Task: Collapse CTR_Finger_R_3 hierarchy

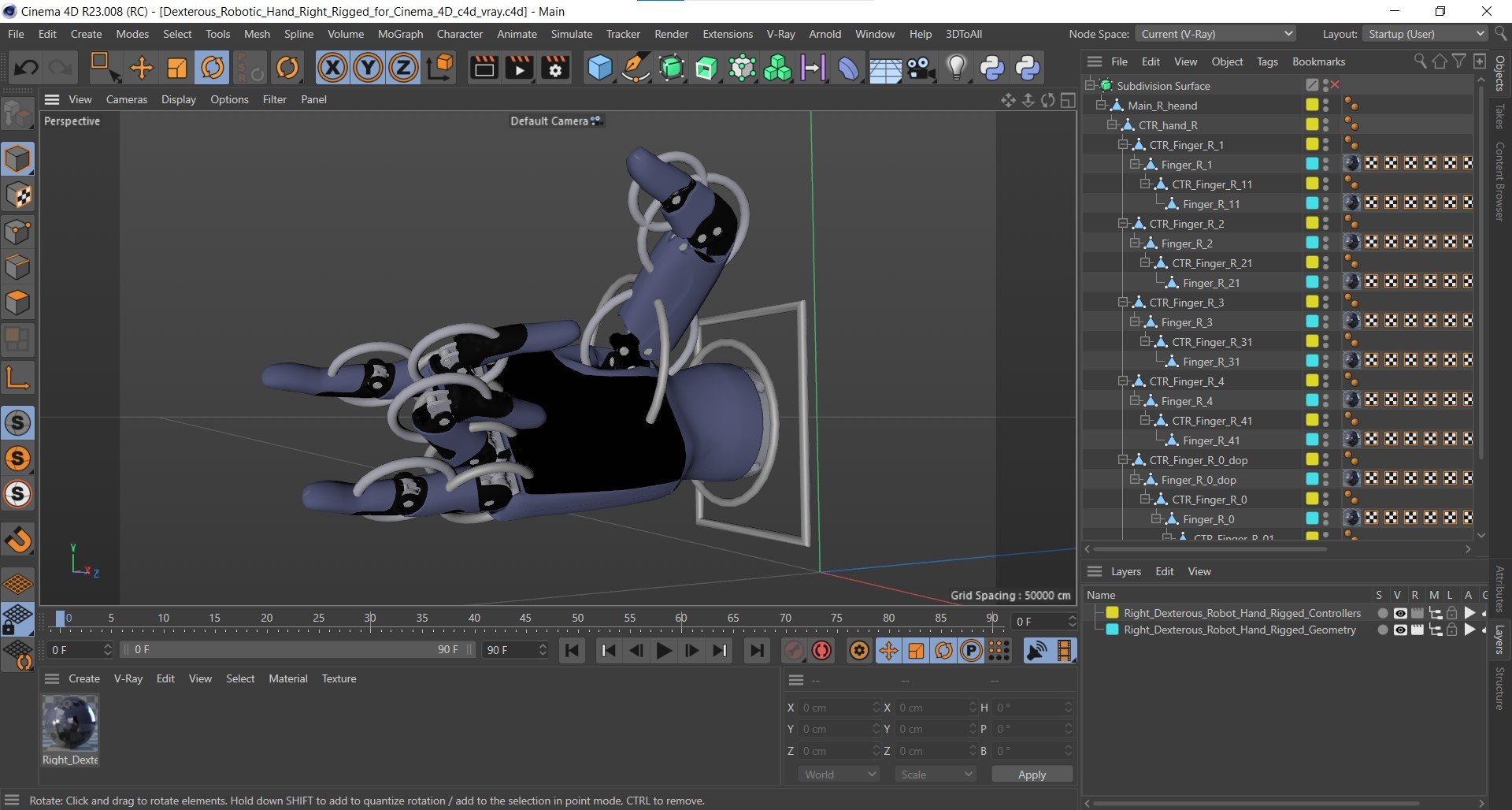Action: coord(1124,302)
